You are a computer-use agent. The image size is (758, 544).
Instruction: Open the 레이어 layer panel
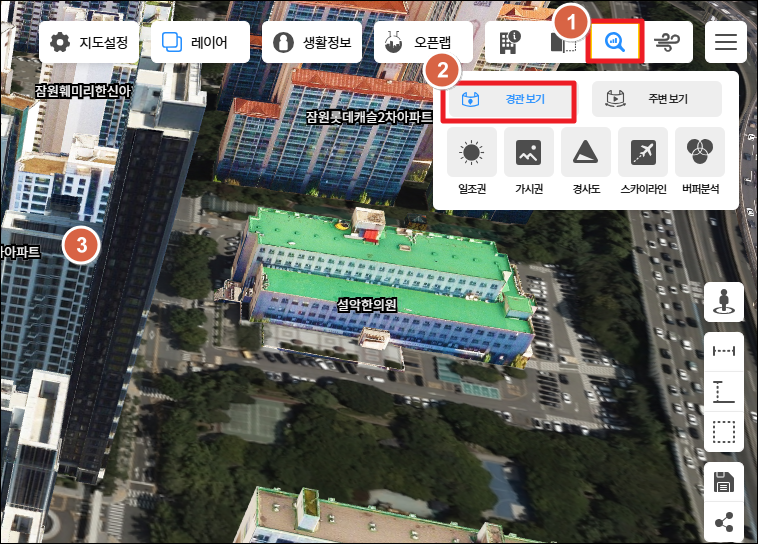200,43
